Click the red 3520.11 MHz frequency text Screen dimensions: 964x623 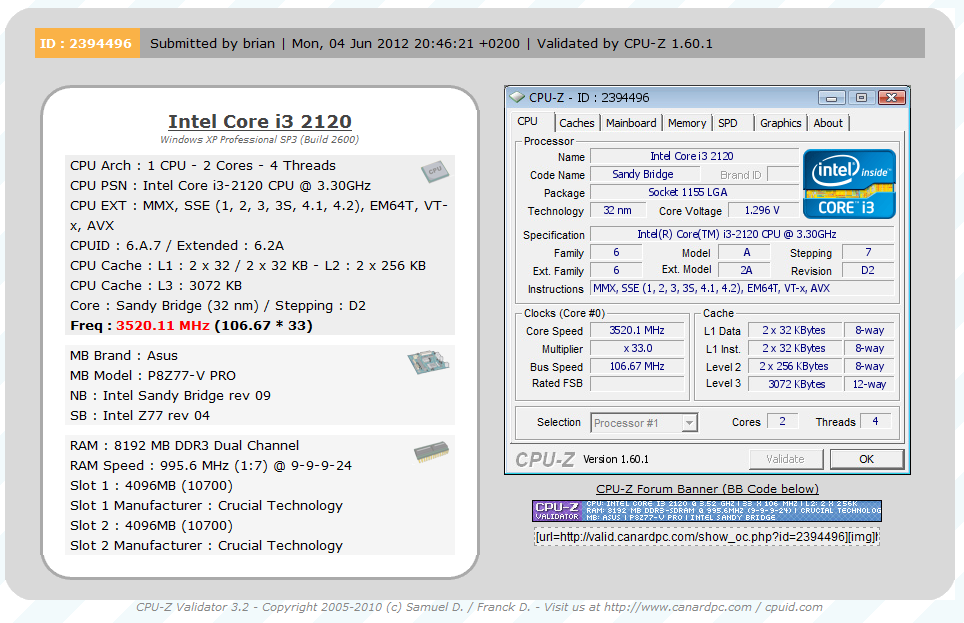click(x=163, y=325)
